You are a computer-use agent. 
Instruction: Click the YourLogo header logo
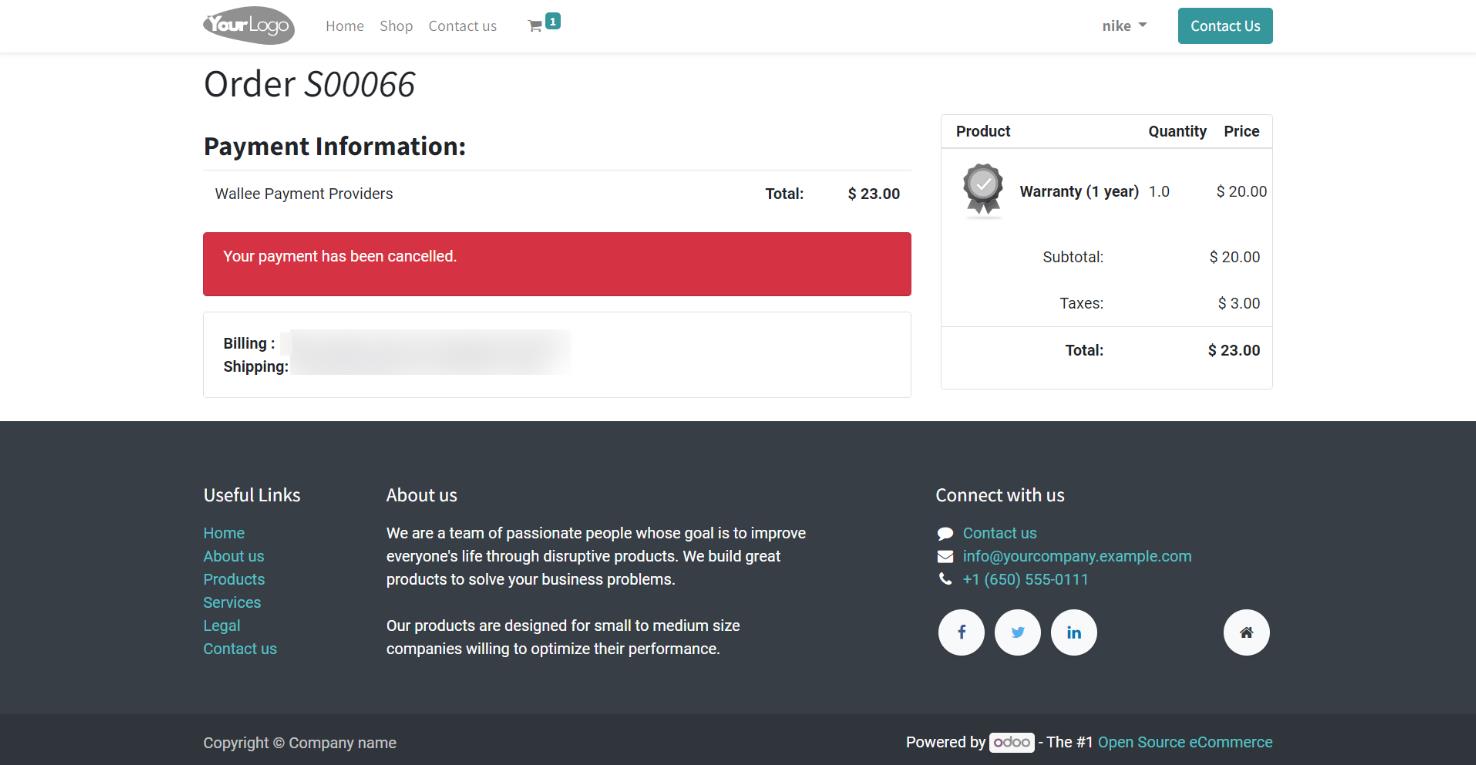248,26
